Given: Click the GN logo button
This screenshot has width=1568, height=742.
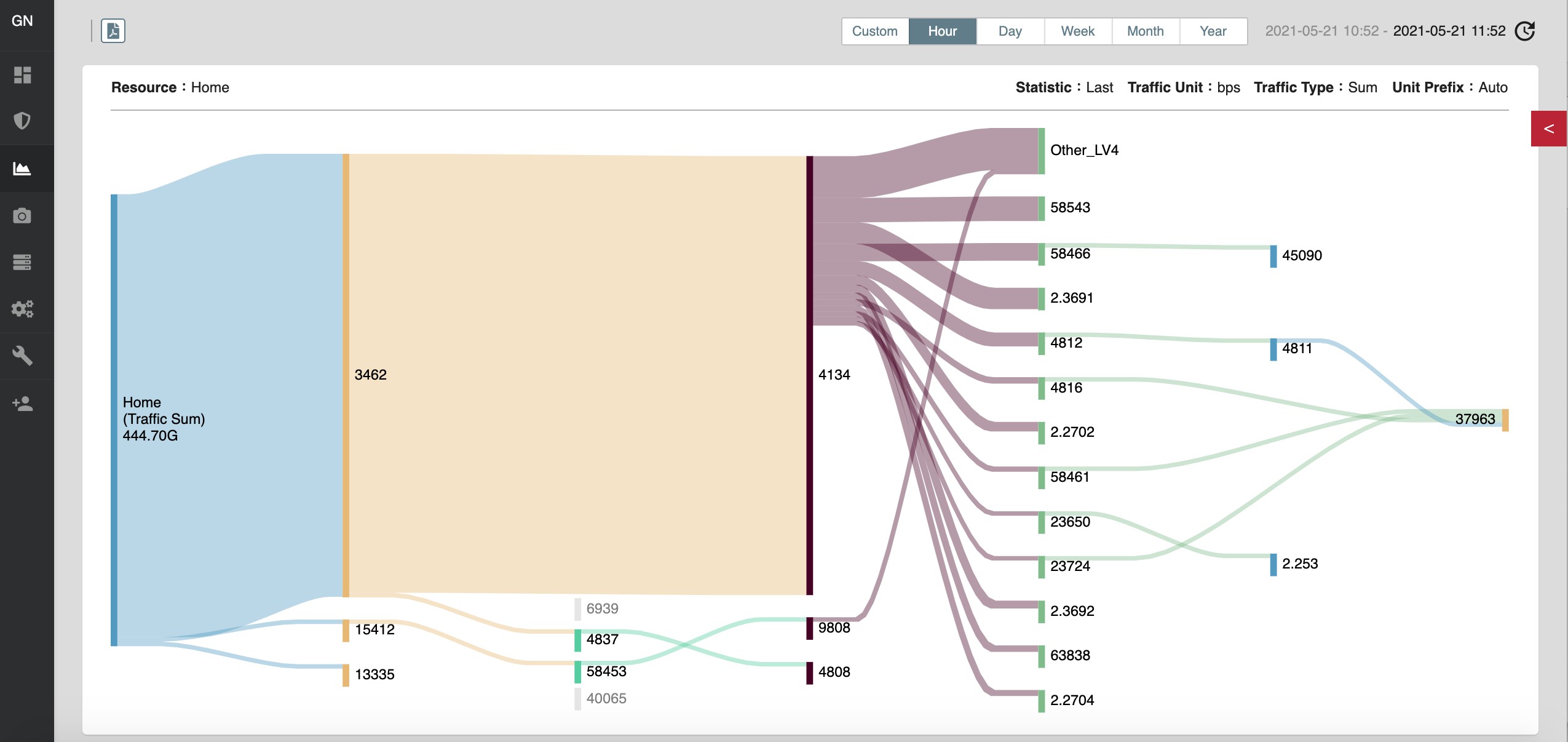Looking at the screenshot, I should point(22,21).
